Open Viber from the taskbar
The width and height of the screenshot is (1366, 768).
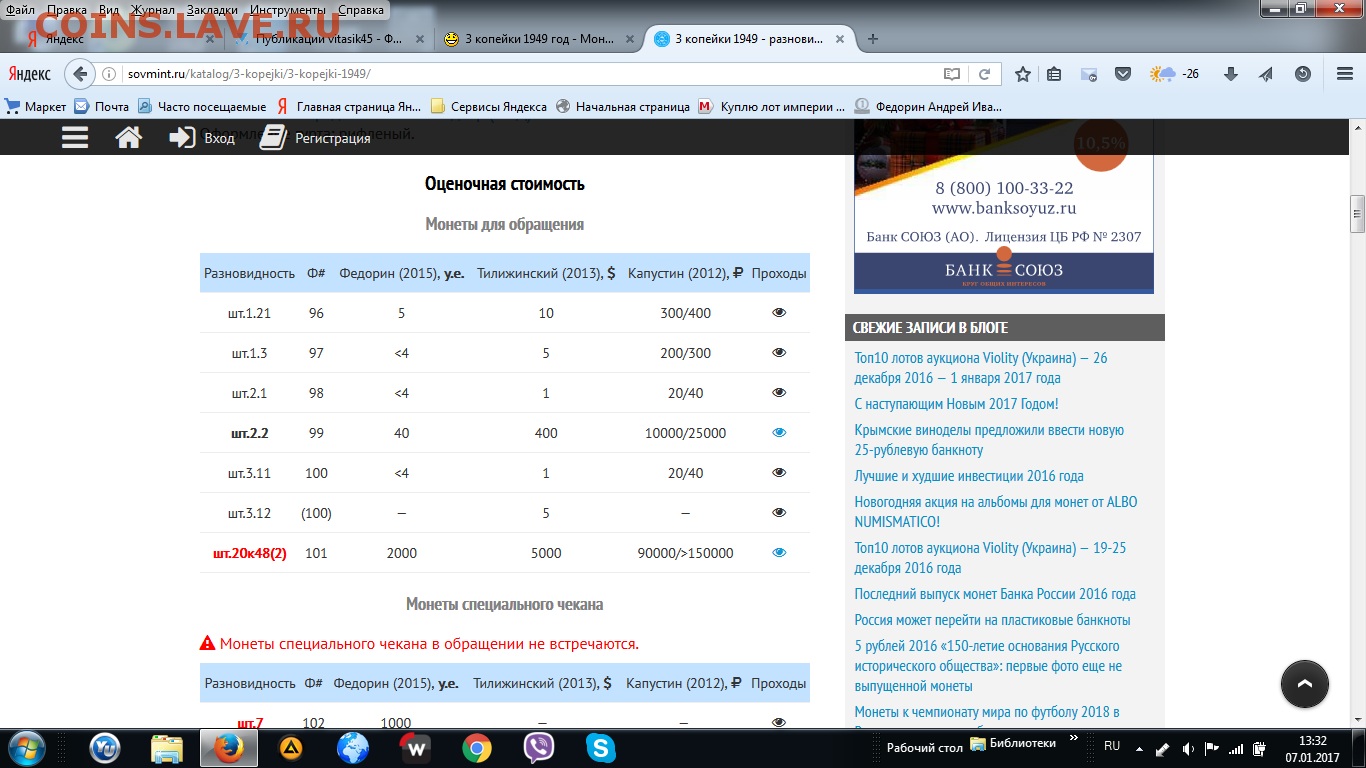point(539,747)
